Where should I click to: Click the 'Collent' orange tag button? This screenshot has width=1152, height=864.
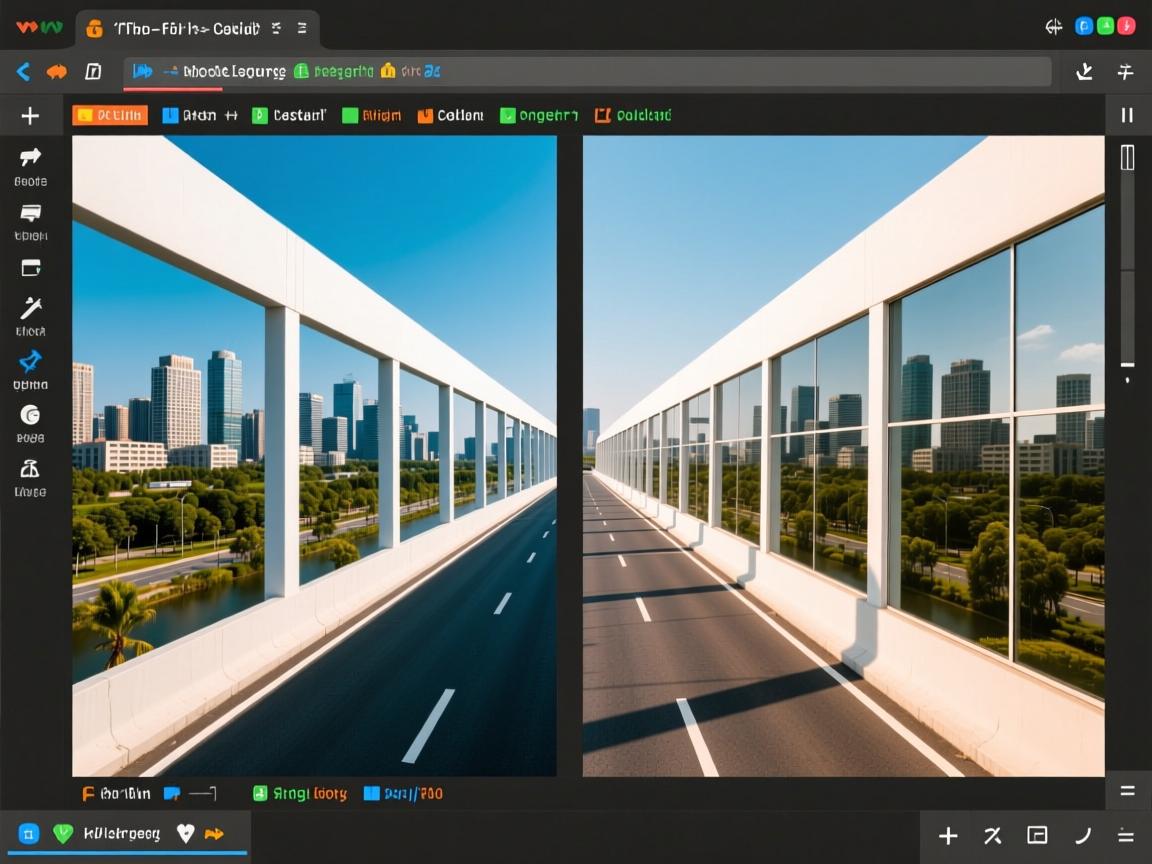[x=450, y=115]
